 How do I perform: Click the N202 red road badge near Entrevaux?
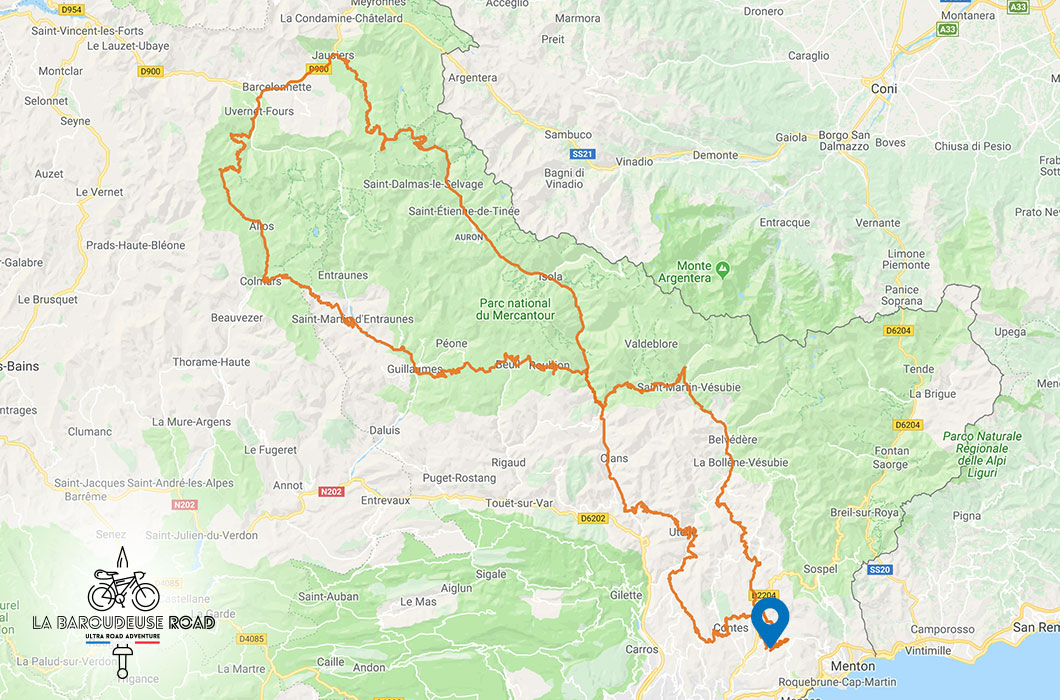click(x=331, y=492)
